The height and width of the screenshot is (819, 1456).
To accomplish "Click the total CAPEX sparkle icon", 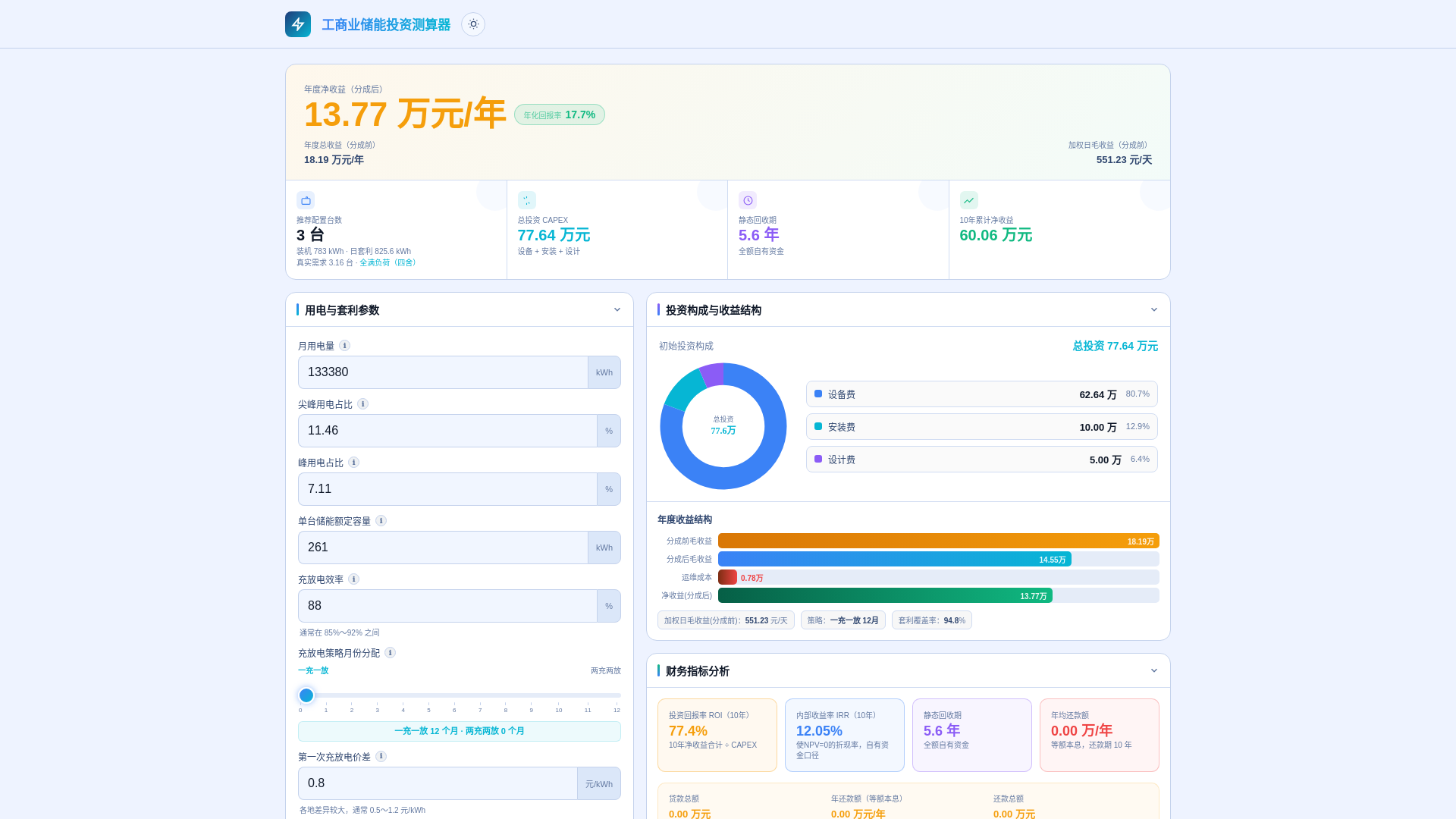I will tap(527, 200).
